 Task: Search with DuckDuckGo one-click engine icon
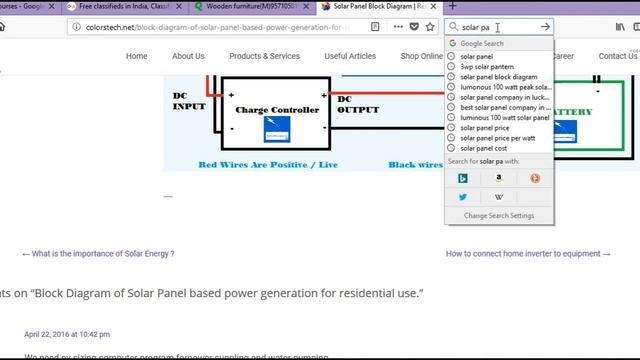coord(535,178)
